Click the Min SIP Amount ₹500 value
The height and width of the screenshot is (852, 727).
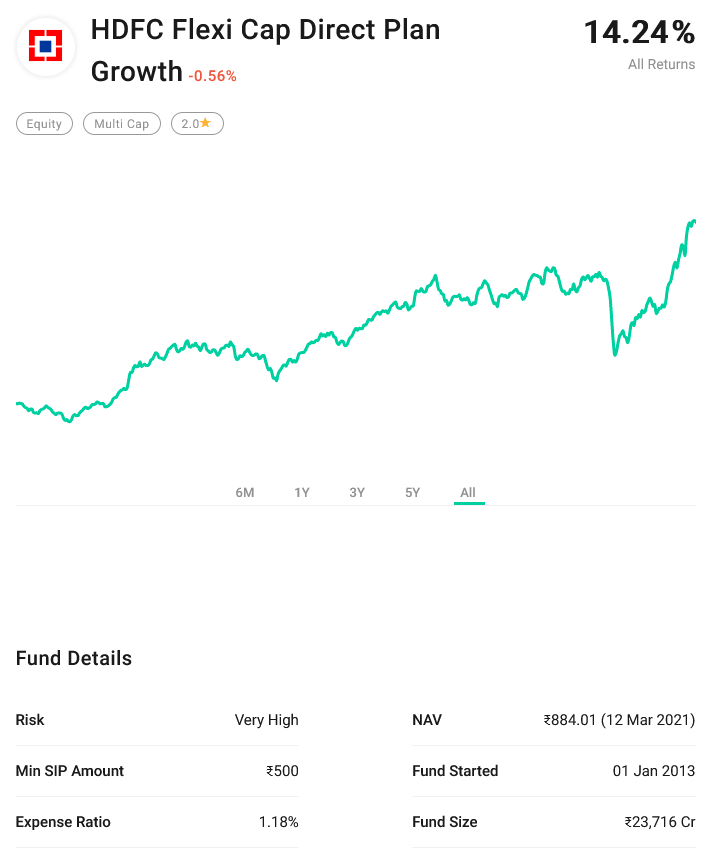pos(282,771)
